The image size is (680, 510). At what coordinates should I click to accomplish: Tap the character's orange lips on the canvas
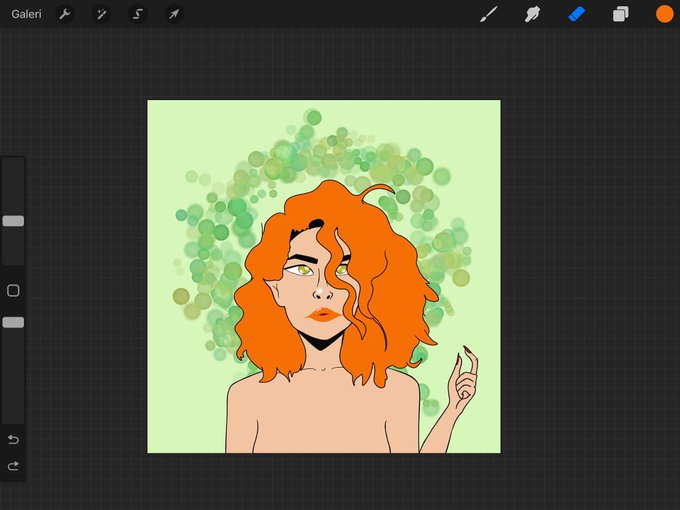pyautogui.click(x=324, y=314)
